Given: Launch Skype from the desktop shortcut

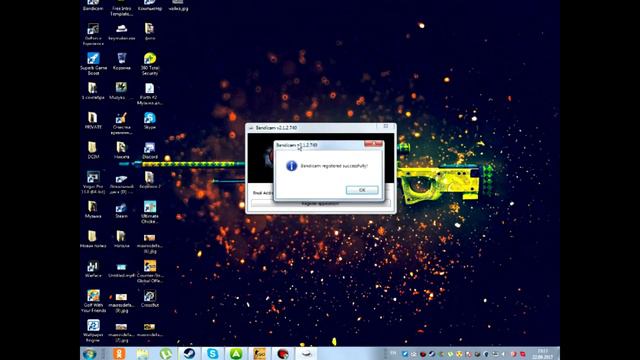Looking at the screenshot, I should point(150,120).
